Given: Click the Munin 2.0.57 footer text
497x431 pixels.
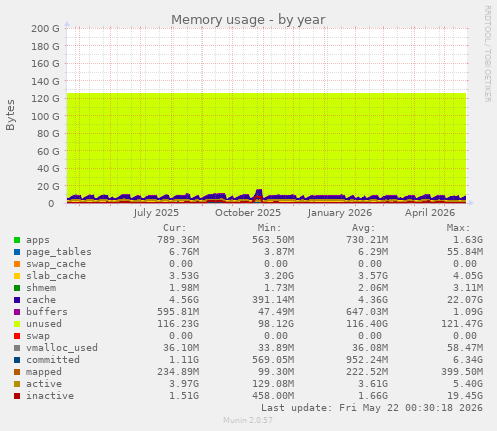Looking at the screenshot, I should pyautogui.click(x=248, y=420).
